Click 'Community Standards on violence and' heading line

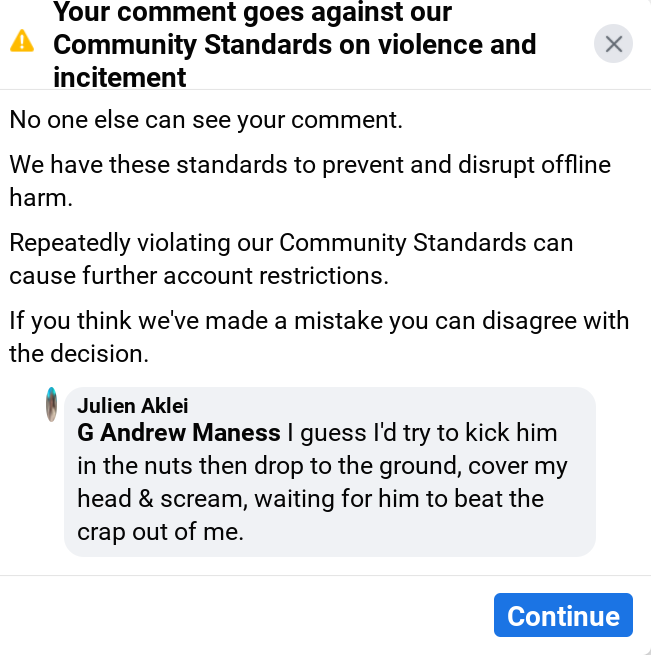tap(294, 45)
